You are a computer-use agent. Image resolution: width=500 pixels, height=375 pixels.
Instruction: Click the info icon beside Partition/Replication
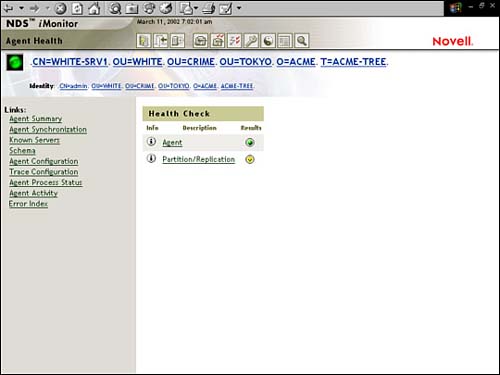151,158
